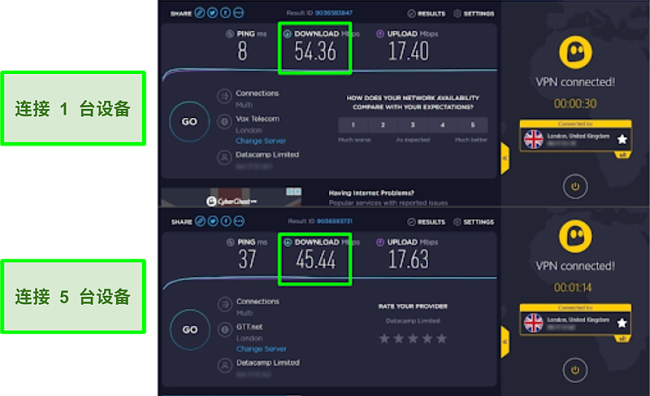Click user icon beside Datacamp Limited in Vox panel
This screenshot has width=650, height=396.
click(224, 158)
